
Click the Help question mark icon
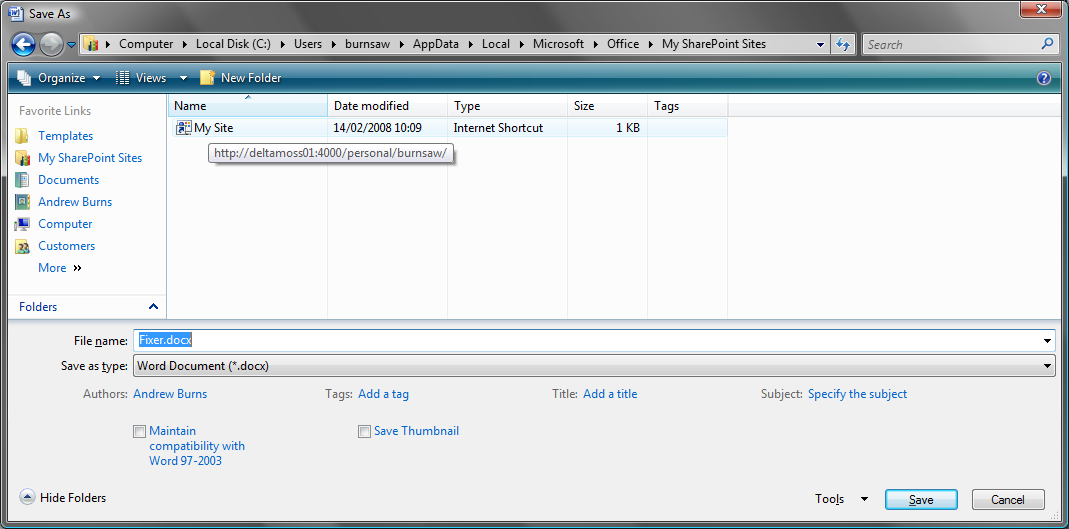(x=1044, y=78)
